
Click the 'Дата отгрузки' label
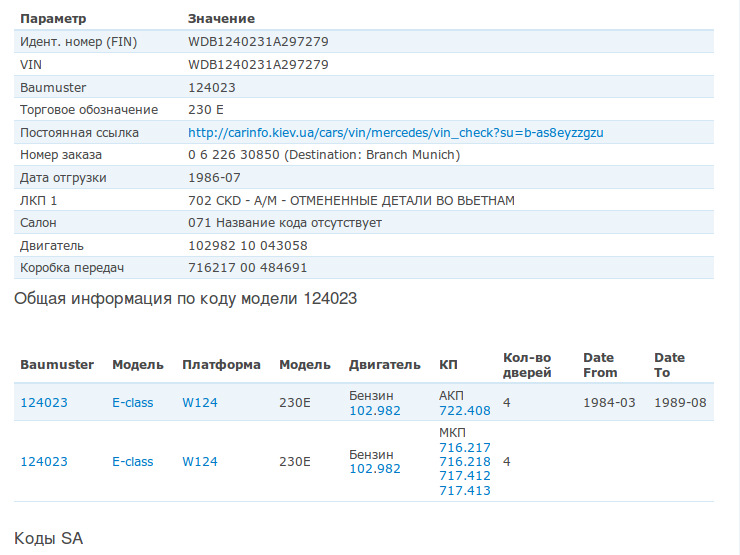pyautogui.click(x=63, y=178)
